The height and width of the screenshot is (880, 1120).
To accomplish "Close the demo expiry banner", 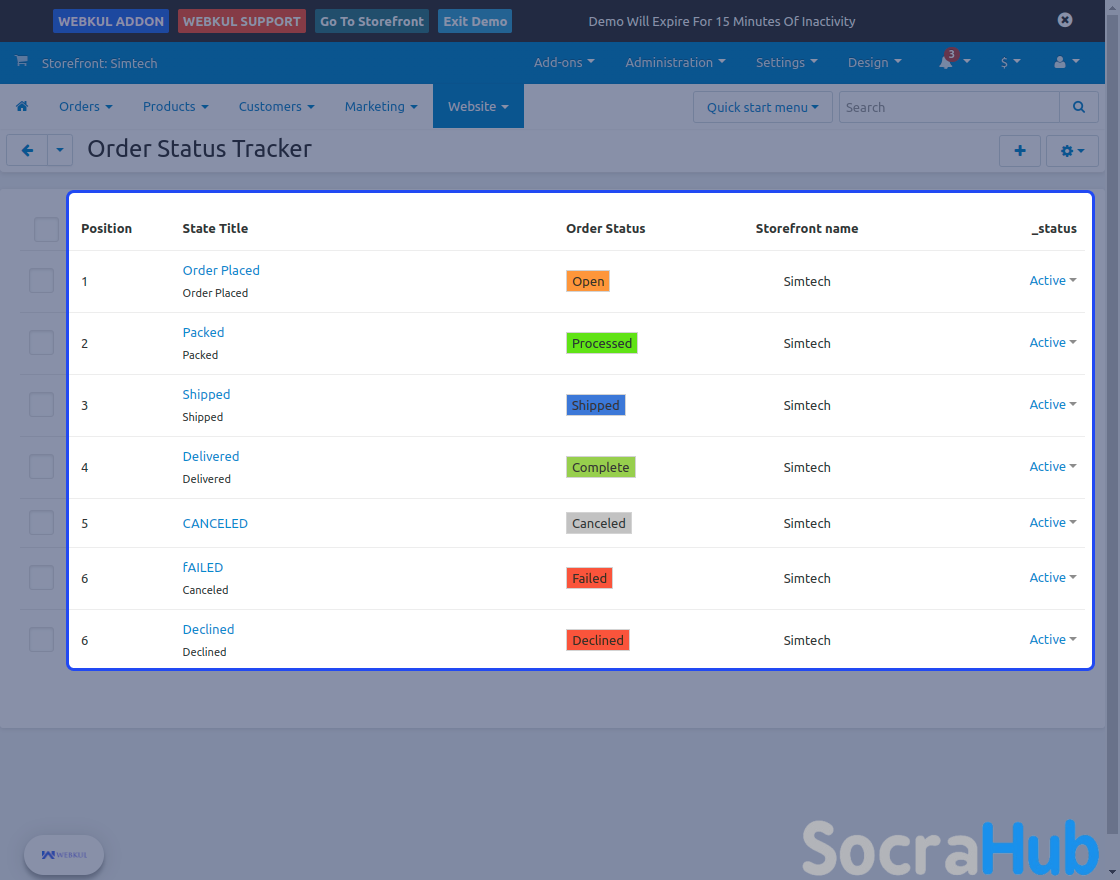I will pos(1065,20).
